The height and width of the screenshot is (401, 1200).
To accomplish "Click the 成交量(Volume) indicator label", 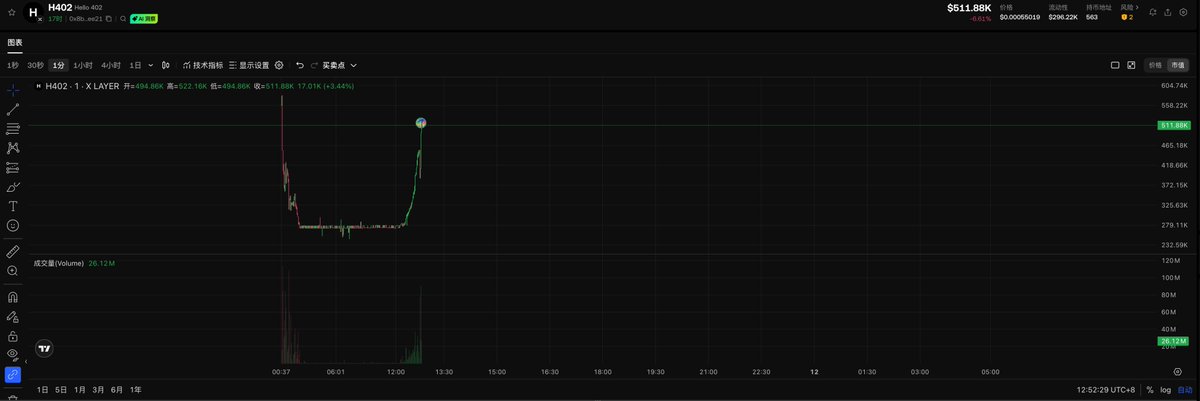I will tap(59, 263).
